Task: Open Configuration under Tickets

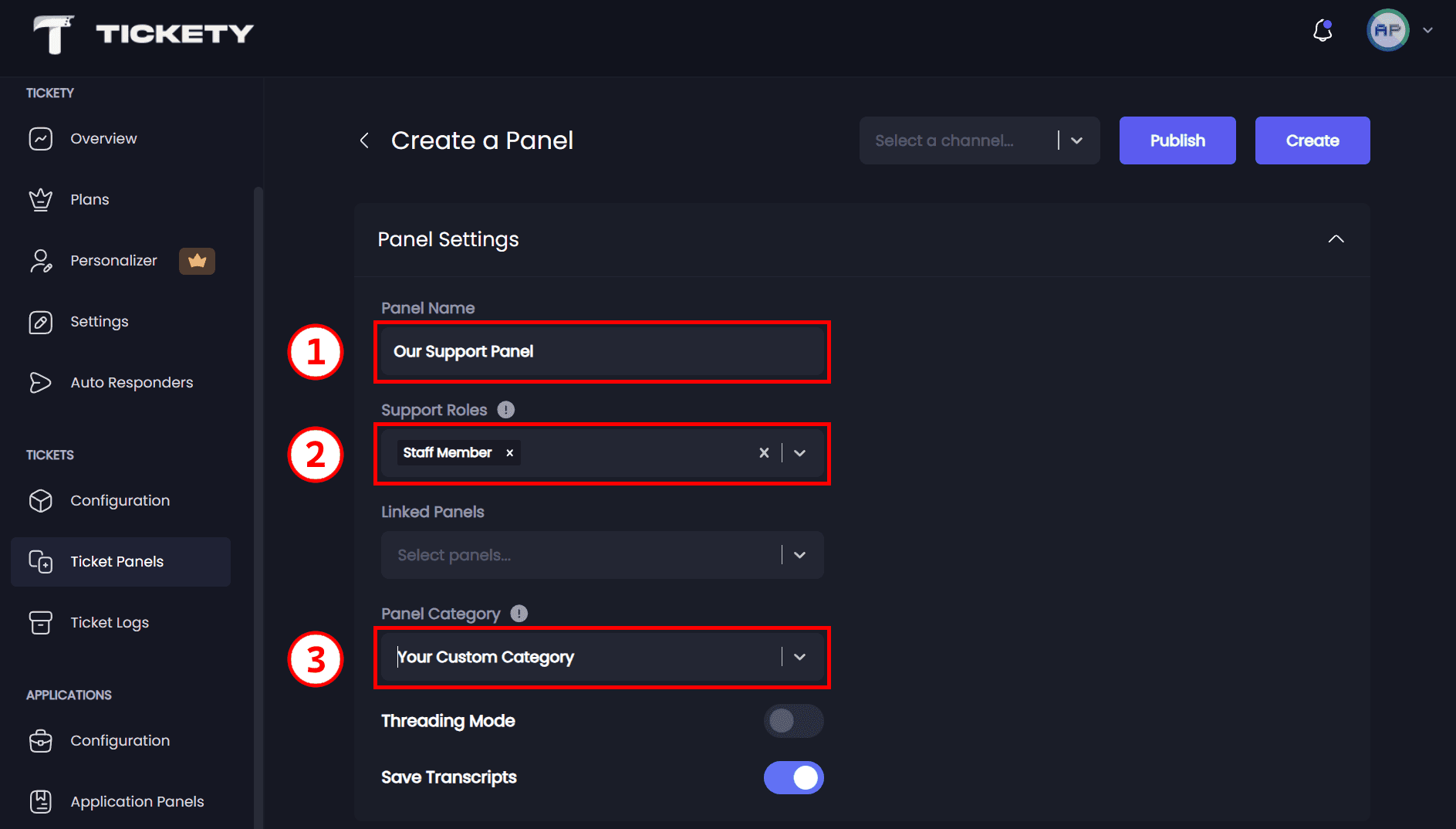Action: [x=120, y=500]
